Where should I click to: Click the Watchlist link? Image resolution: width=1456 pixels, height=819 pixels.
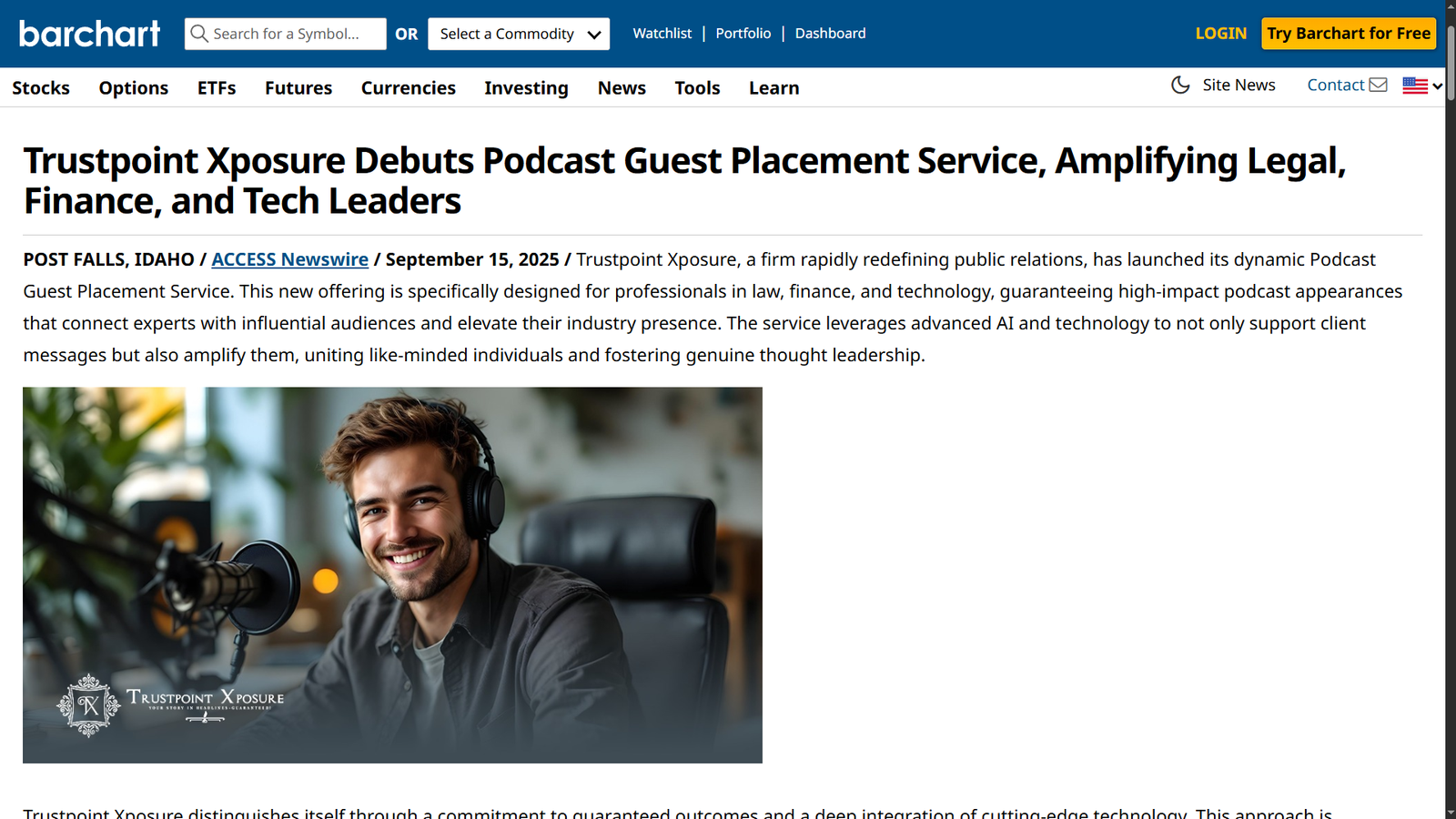(x=662, y=34)
